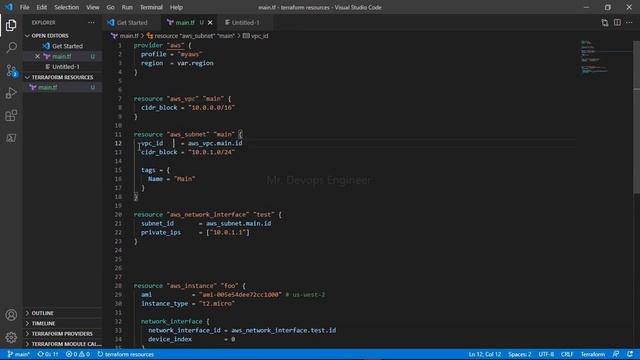Open editor more actions ellipsis menu

[x=629, y=22]
